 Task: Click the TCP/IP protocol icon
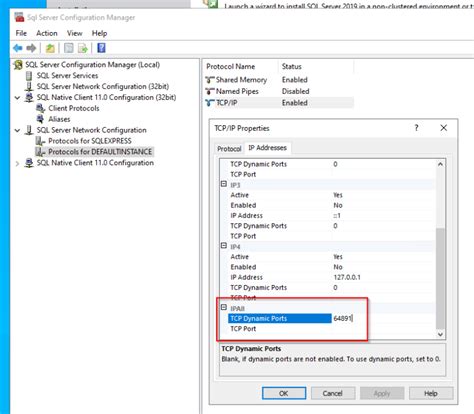(210, 103)
